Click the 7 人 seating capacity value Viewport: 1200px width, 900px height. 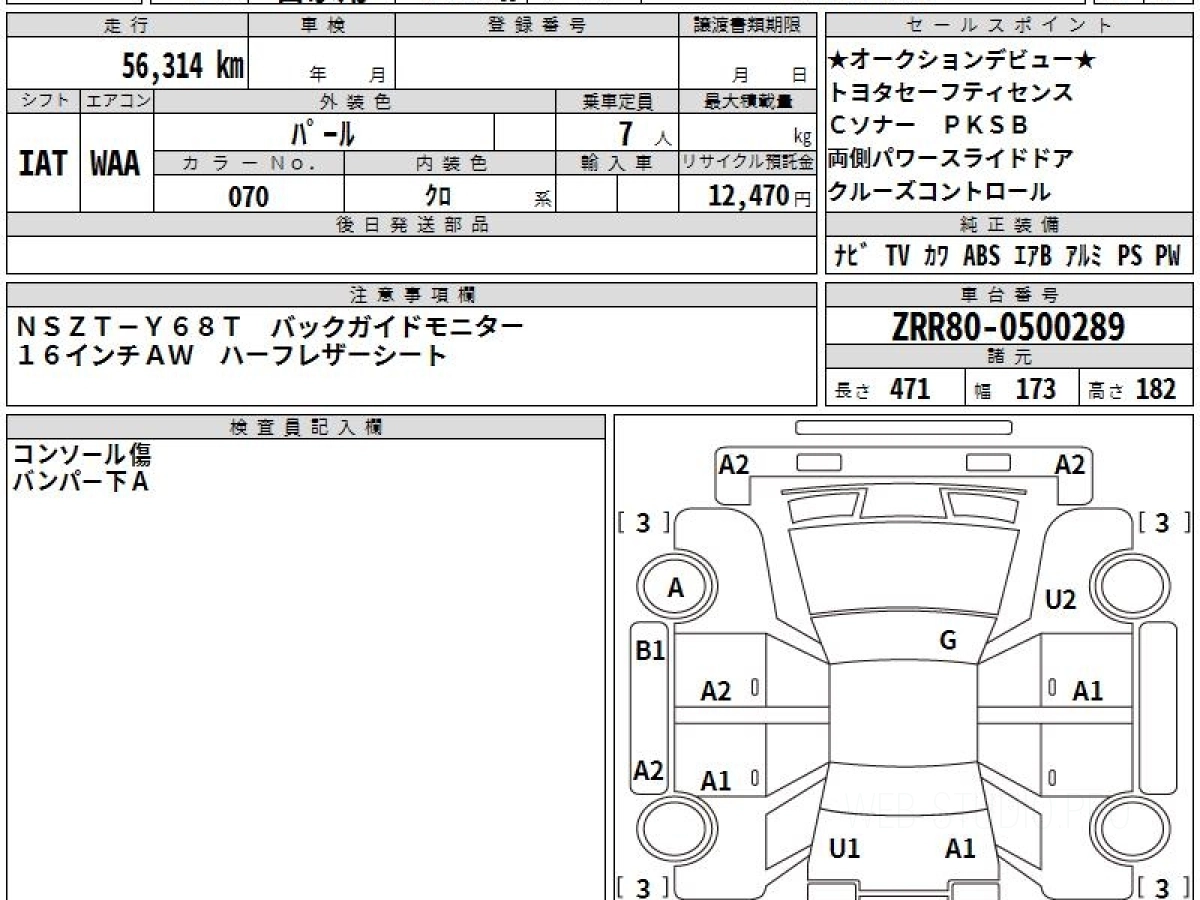point(645,132)
